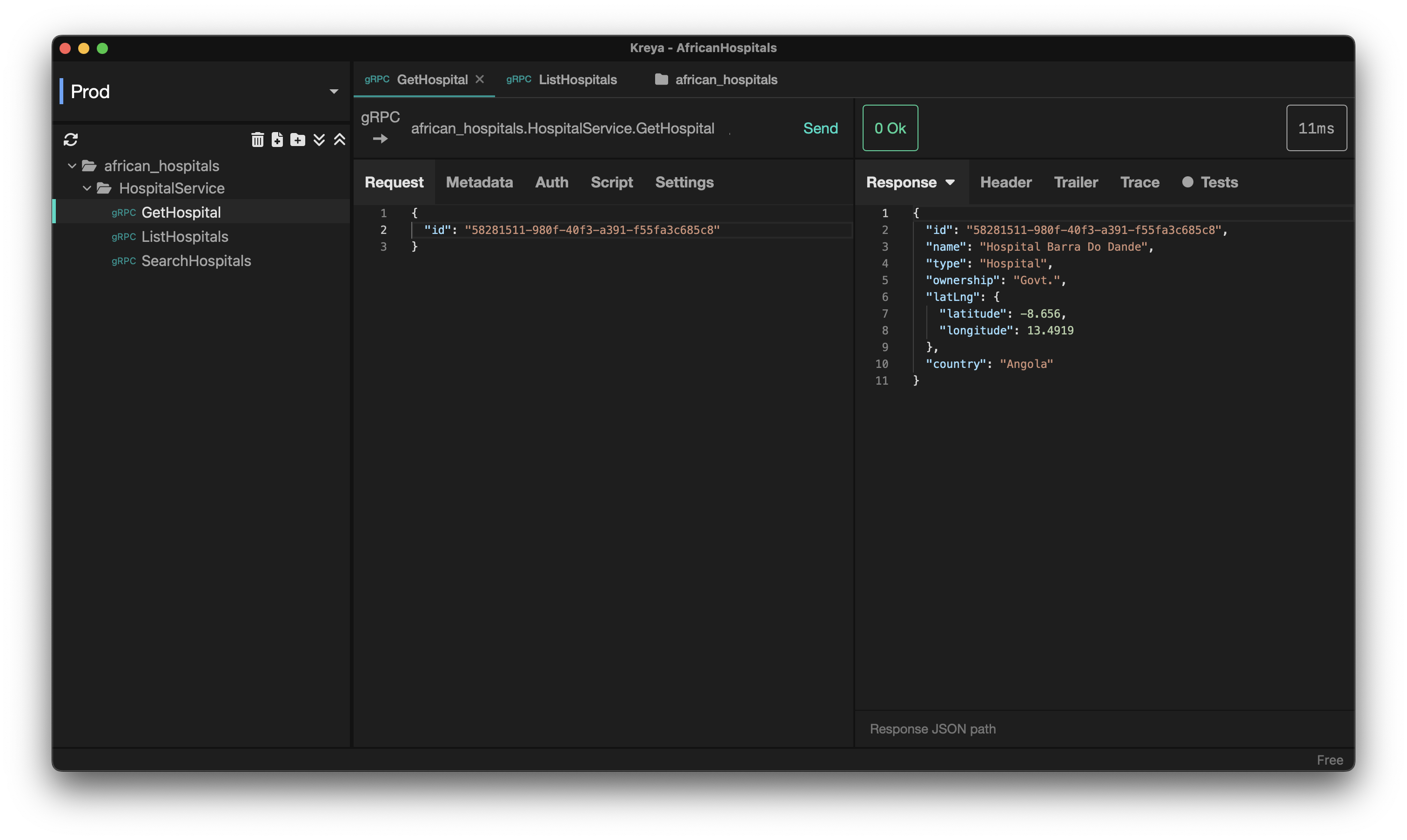This screenshot has width=1407, height=840.
Task: Click gRPC badge beside SearchHospitals
Action: pyautogui.click(x=123, y=261)
